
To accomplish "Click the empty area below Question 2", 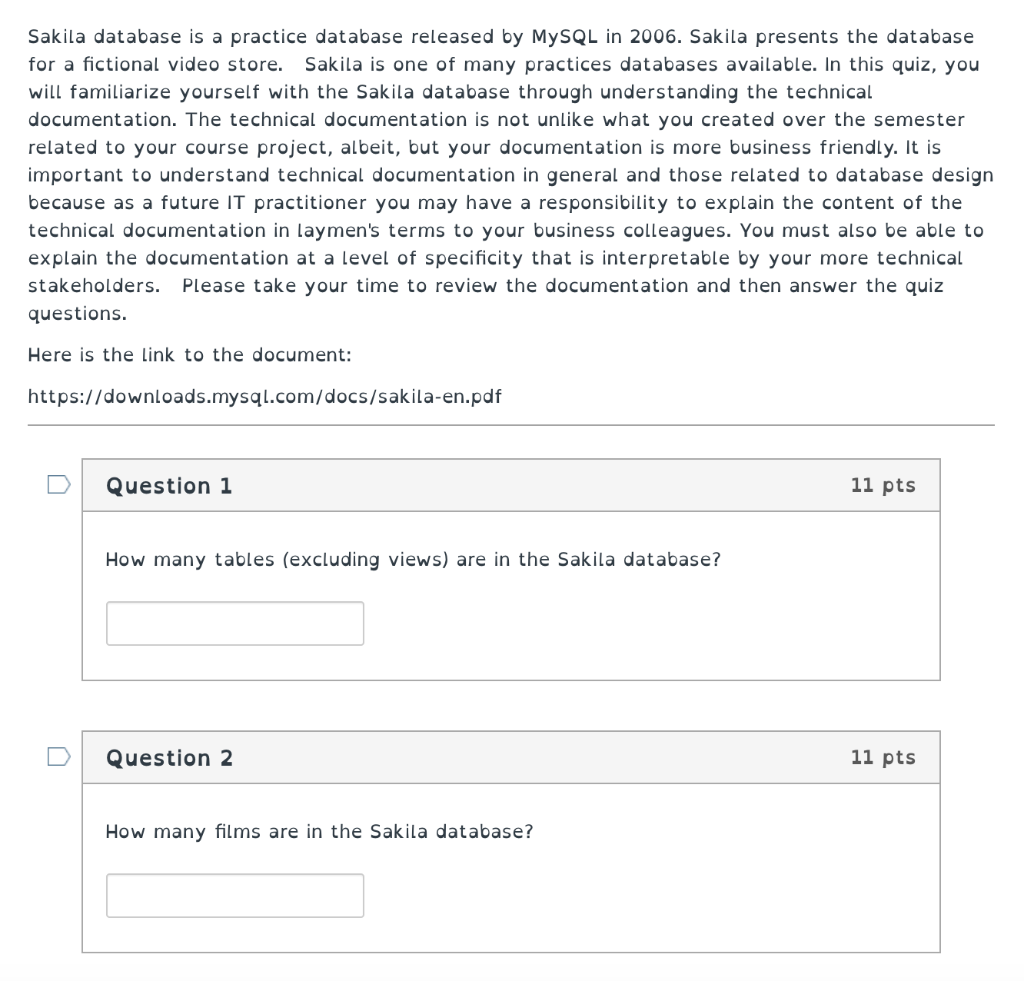I will [511, 968].
